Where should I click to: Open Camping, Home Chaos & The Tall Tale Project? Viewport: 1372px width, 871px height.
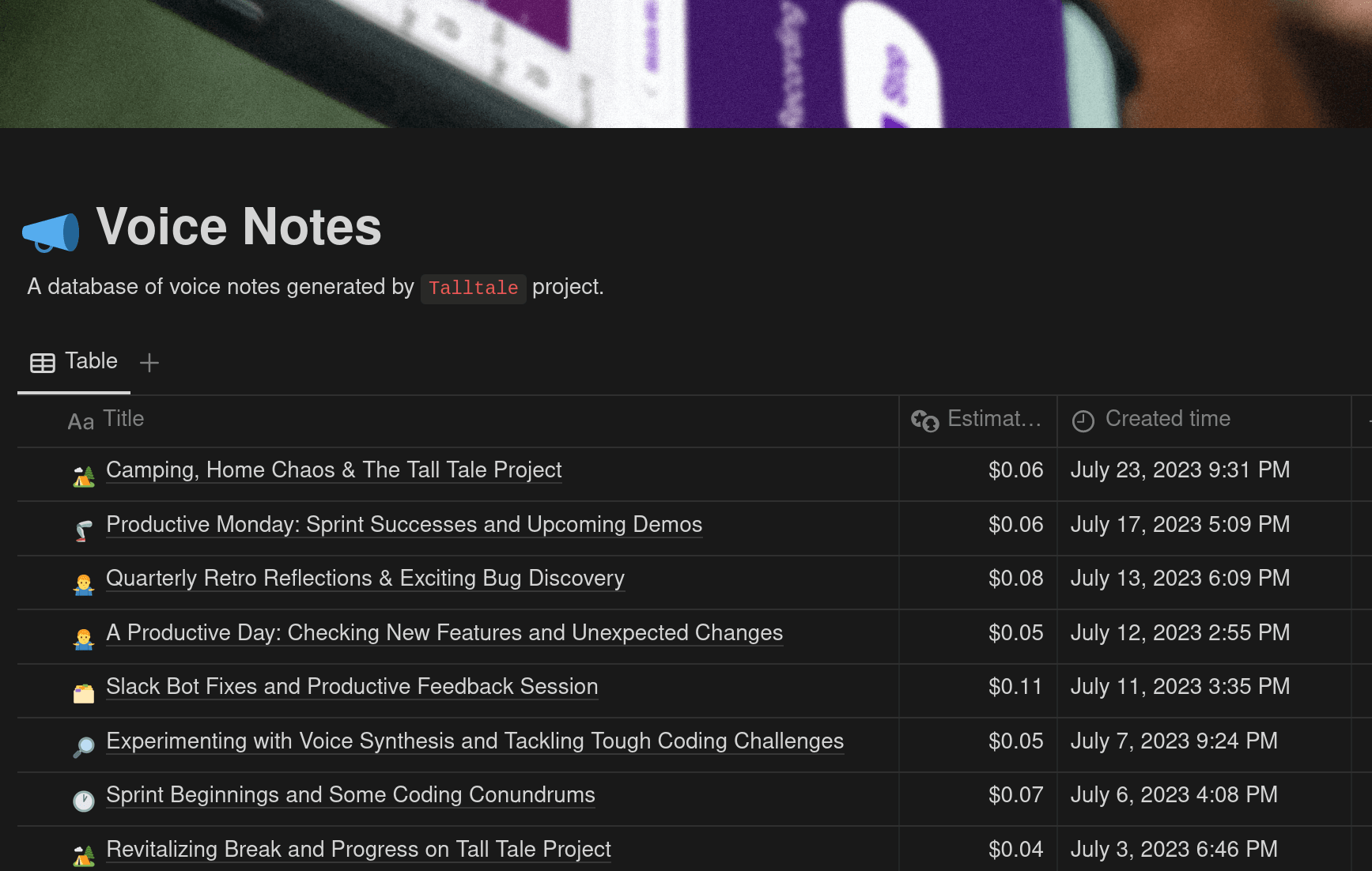click(334, 470)
